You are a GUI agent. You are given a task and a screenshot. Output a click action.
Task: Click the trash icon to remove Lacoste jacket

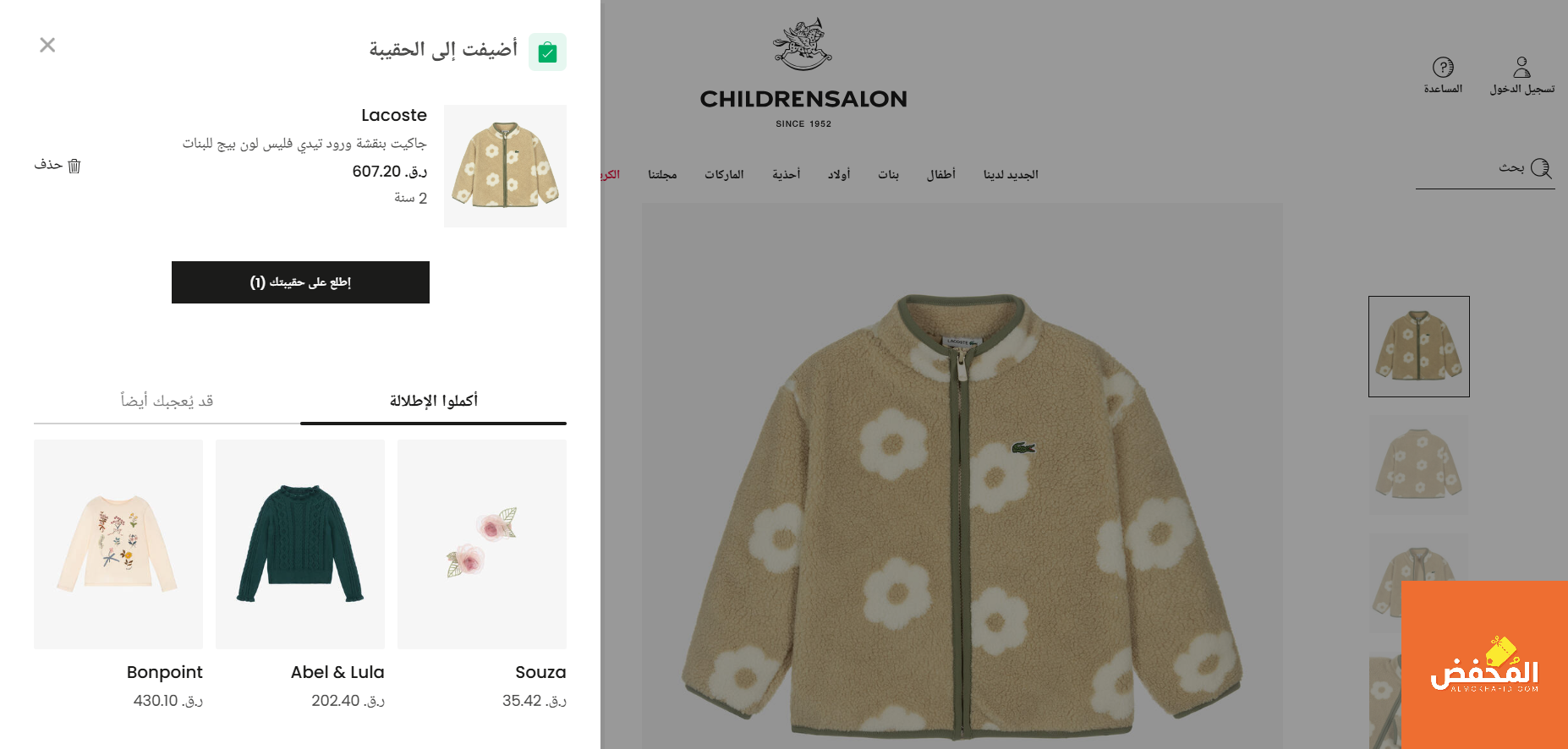point(74,166)
